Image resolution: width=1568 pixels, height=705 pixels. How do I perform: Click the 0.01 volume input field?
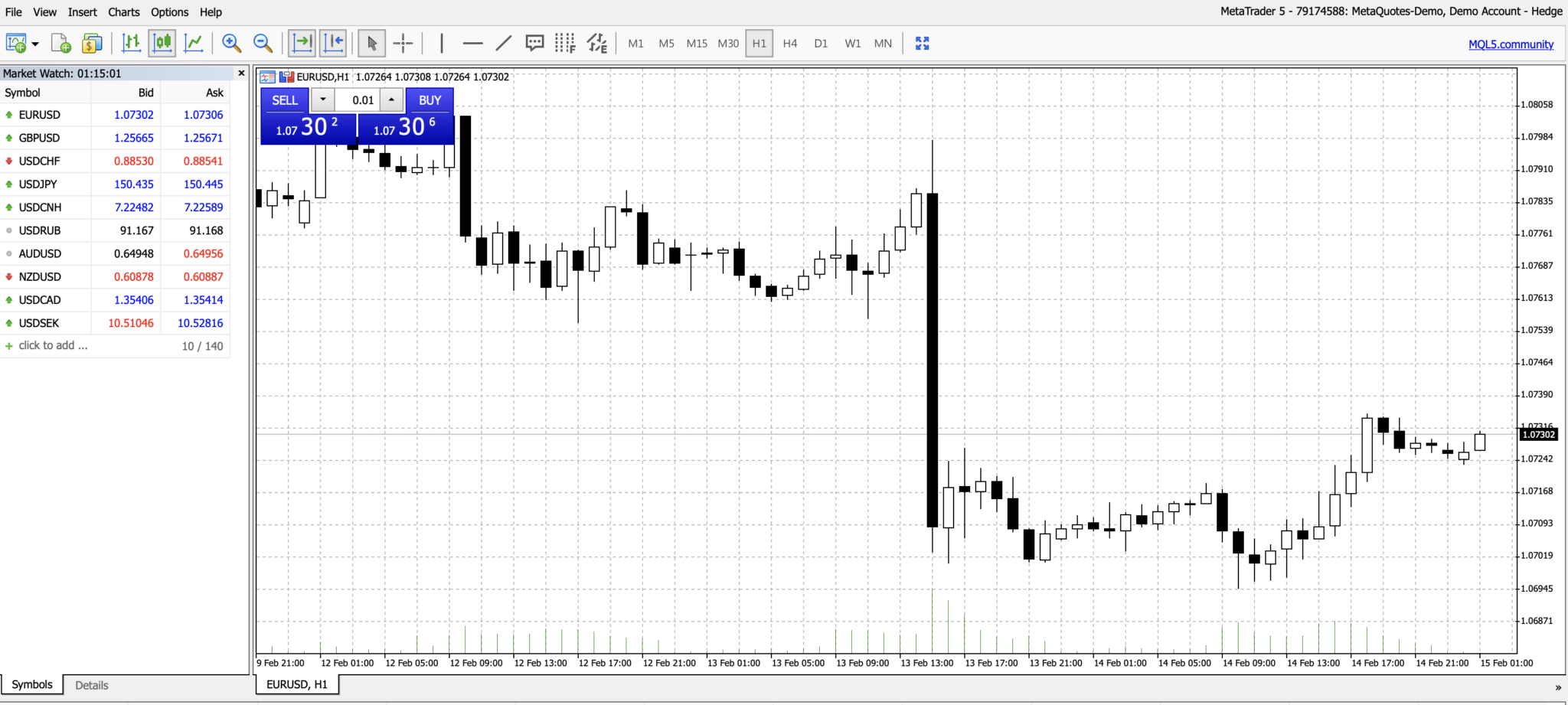click(x=358, y=100)
